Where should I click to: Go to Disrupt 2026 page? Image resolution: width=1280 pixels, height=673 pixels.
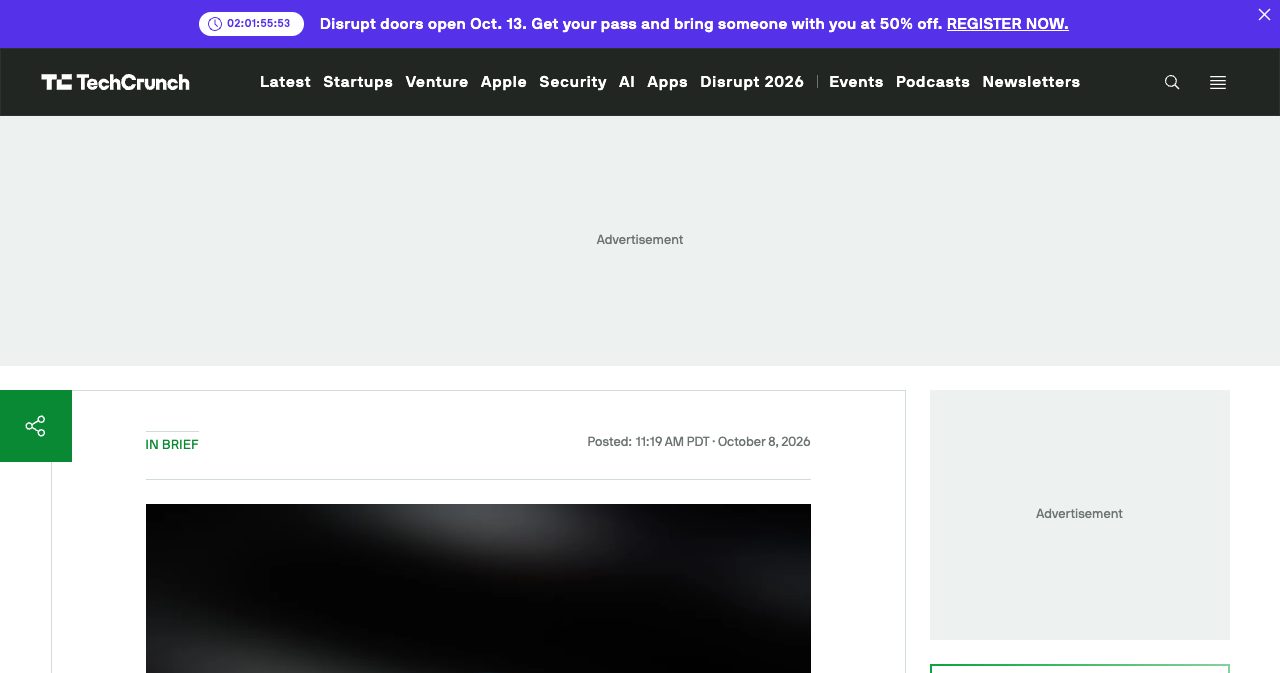pyautogui.click(x=752, y=82)
